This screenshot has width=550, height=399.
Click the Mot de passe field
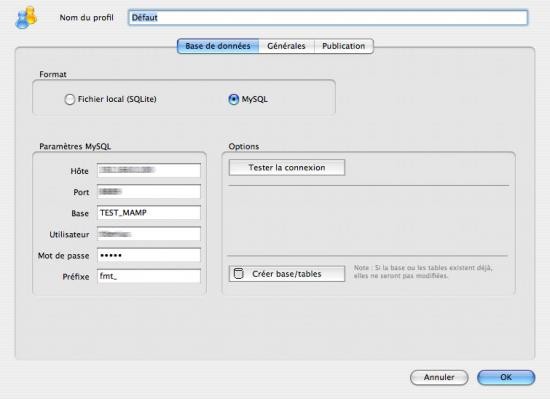pyautogui.click(x=149, y=255)
